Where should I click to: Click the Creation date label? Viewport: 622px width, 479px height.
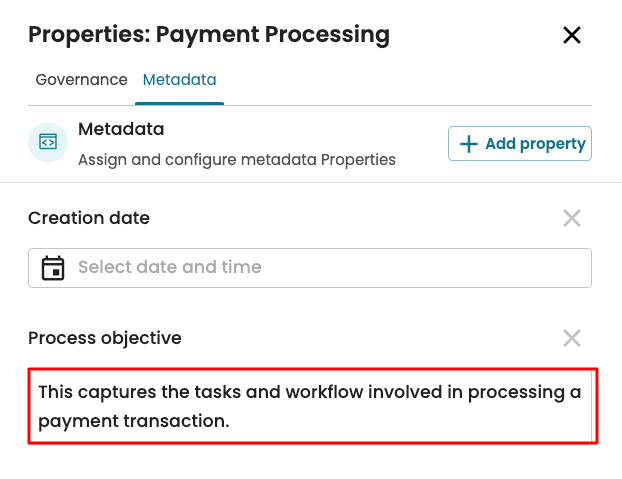(x=89, y=218)
